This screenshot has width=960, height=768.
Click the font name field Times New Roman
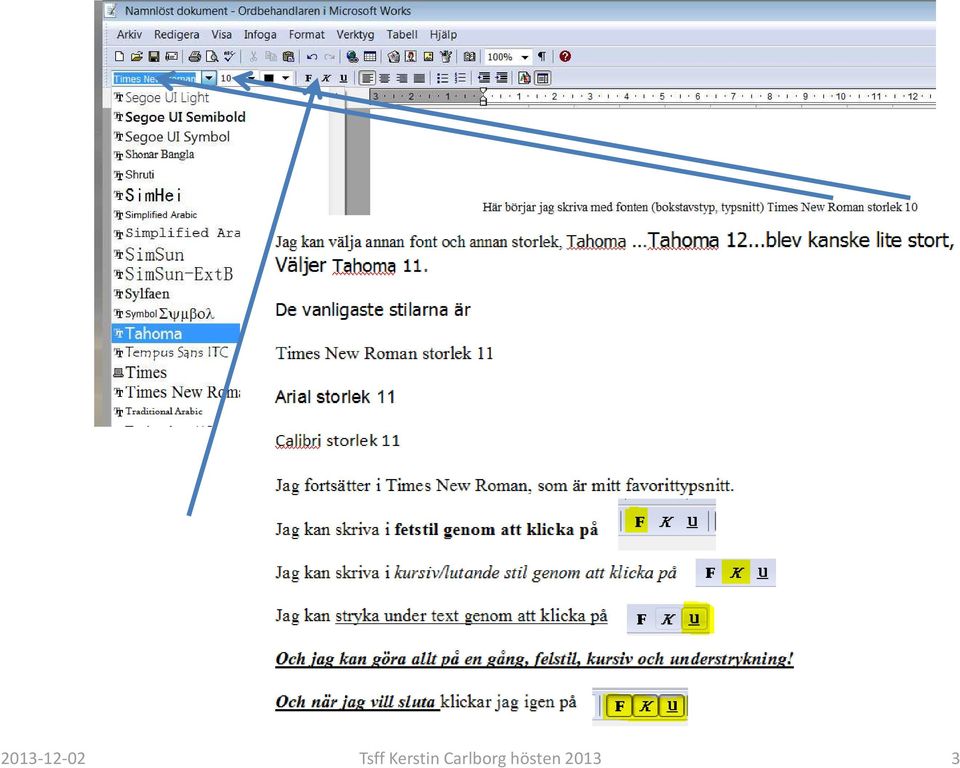157,78
